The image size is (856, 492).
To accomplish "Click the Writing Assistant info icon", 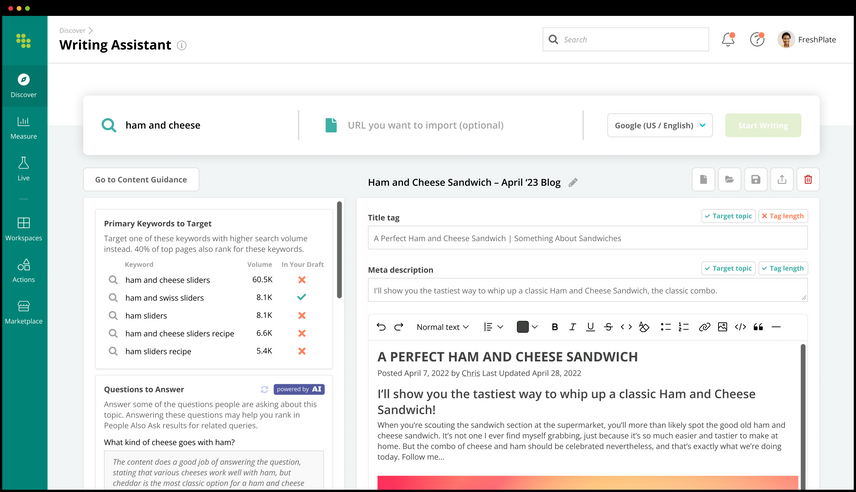I will click(182, 45).
